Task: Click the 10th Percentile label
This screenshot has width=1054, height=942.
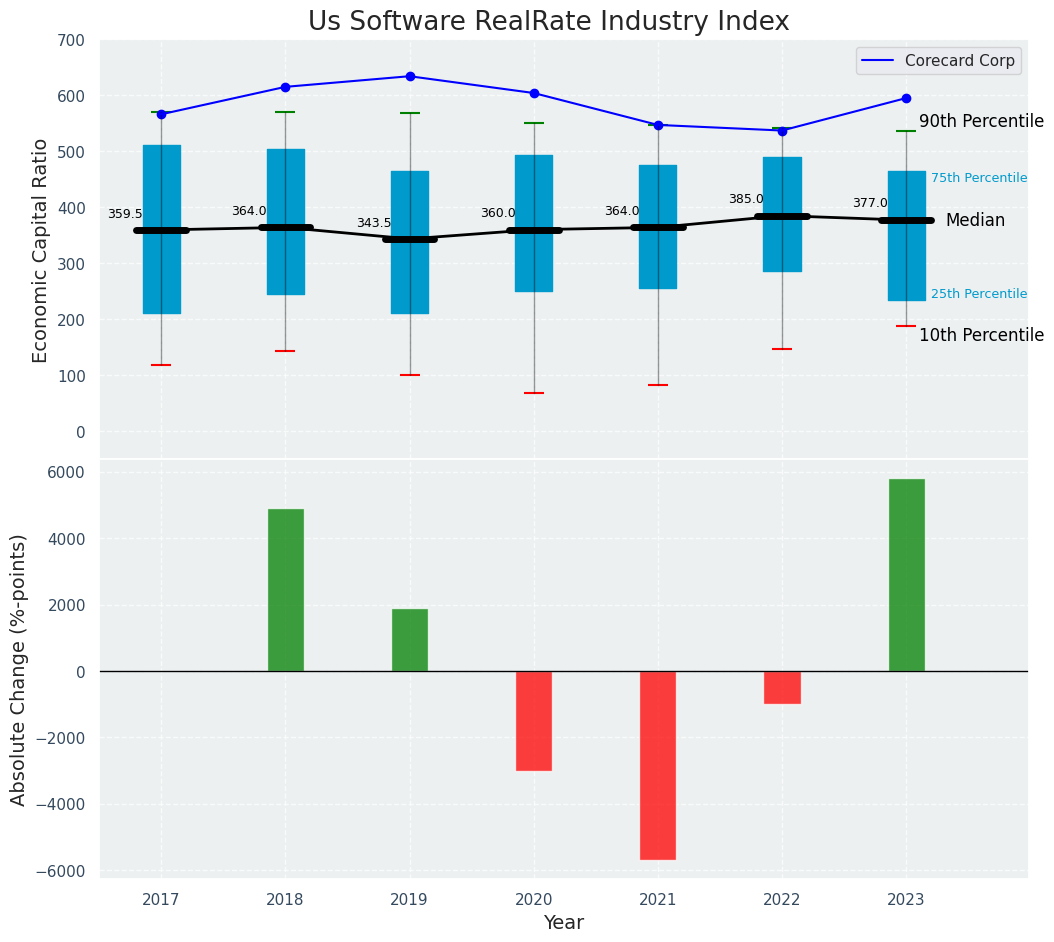Action: pos(981,336)
